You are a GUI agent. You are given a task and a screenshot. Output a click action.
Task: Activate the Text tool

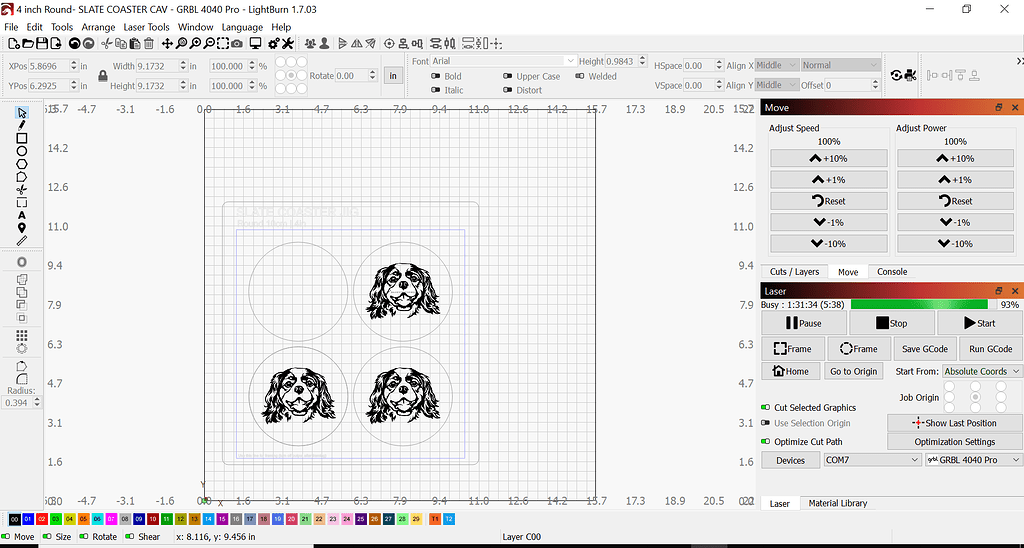(22, 215)
